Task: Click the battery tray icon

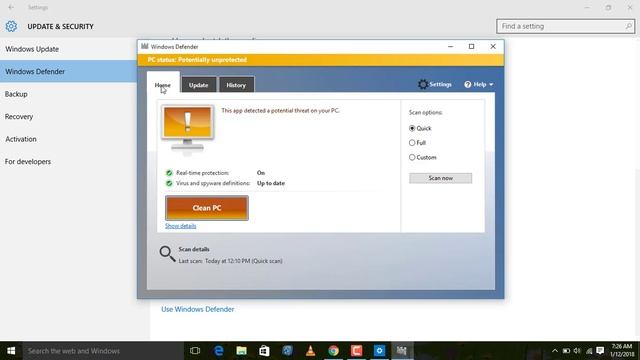Action: click(566, 351)
